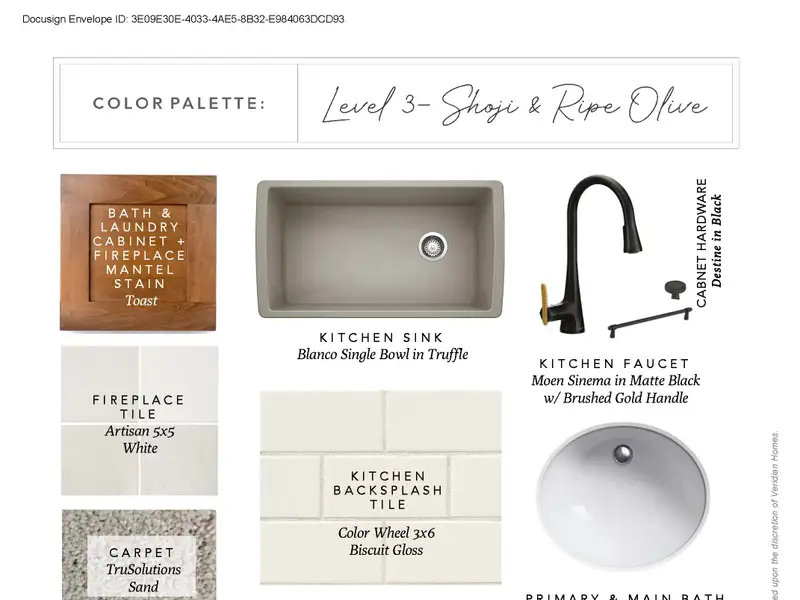
Task: Select the Cabinet Hardware vertical label
Action: pyautogui.click(x=702, y=243)
